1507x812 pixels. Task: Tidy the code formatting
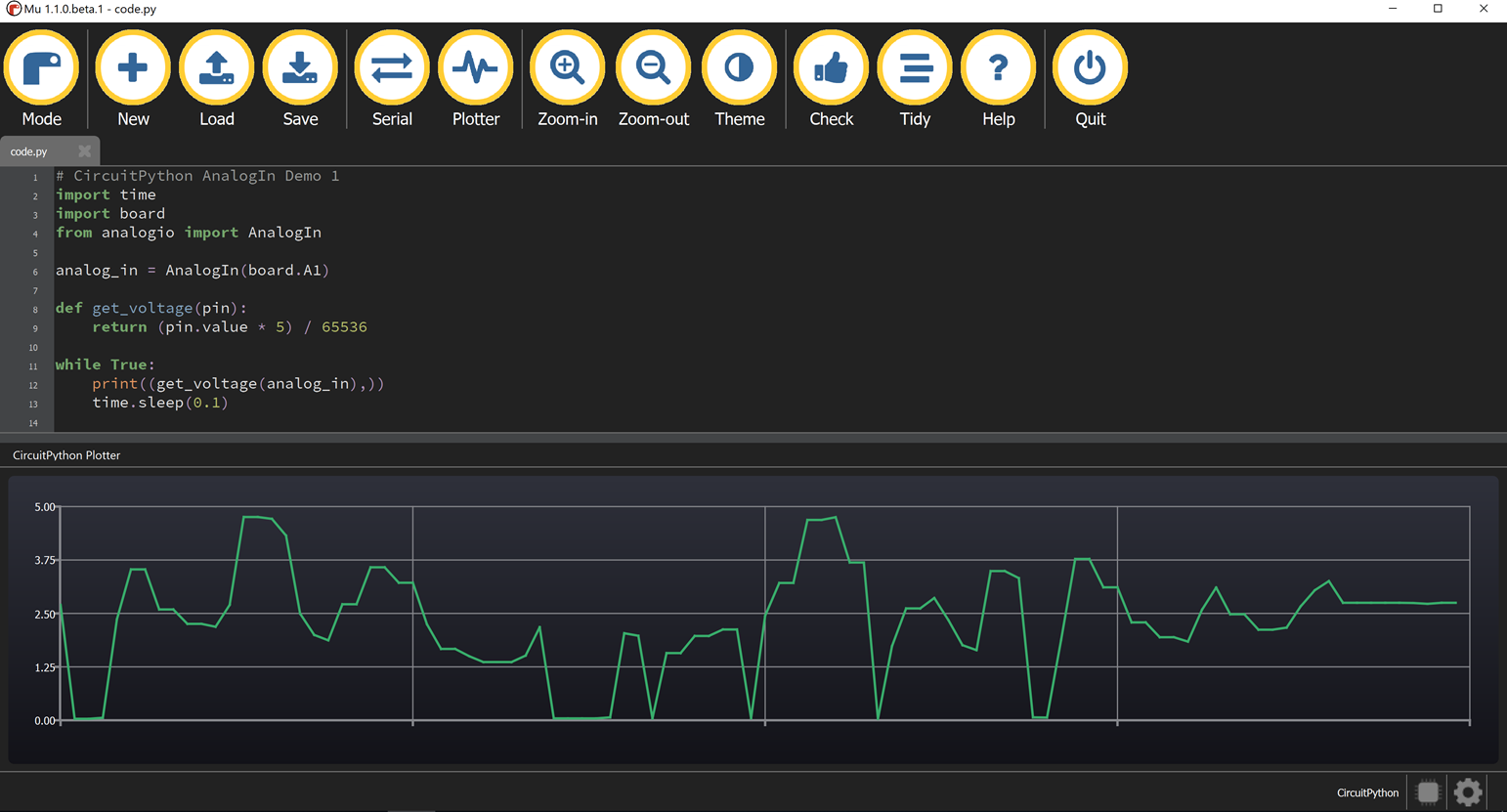pos(915,68)
